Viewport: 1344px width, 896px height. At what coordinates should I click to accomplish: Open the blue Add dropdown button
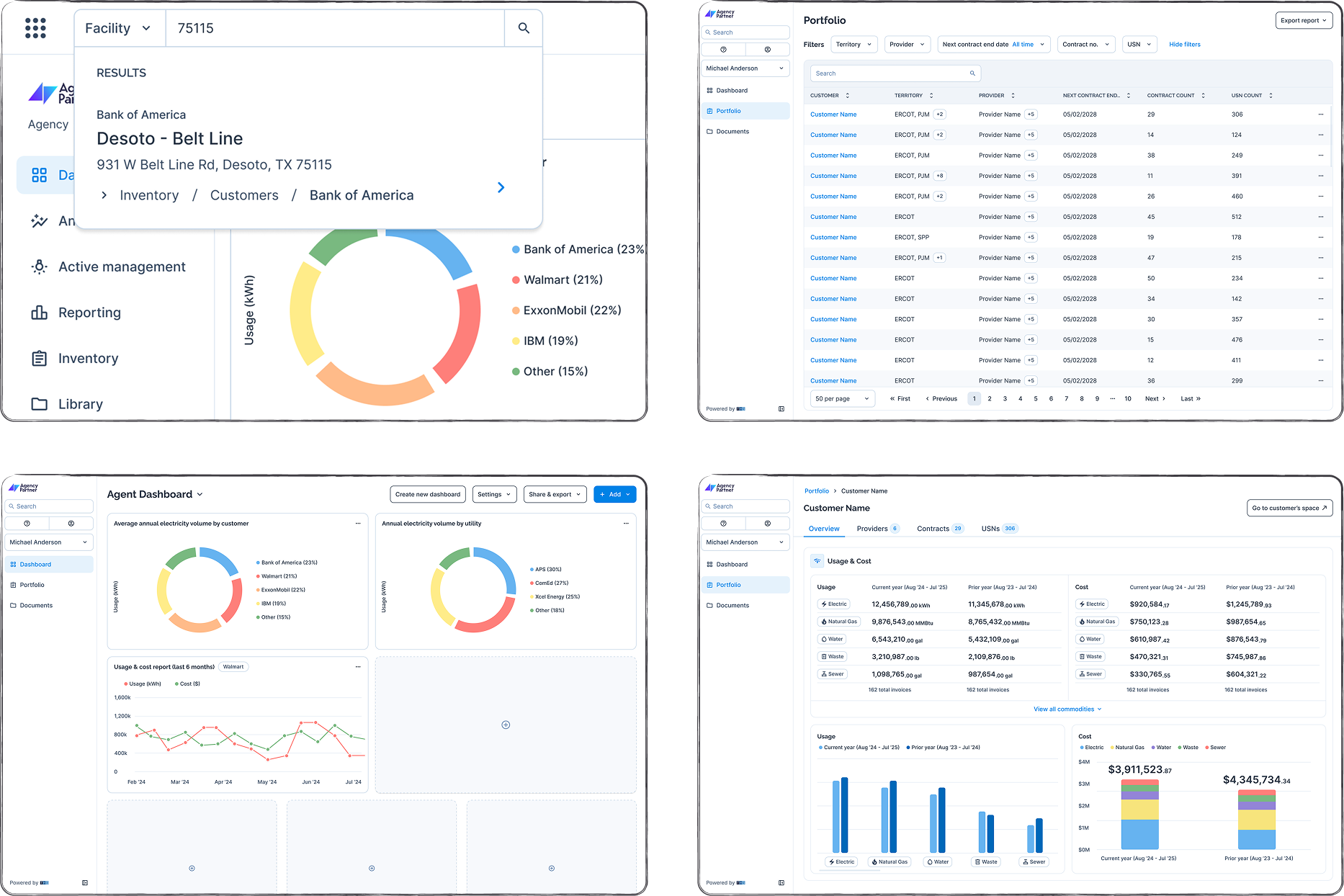pyautogui.click(x=615, y=494)
